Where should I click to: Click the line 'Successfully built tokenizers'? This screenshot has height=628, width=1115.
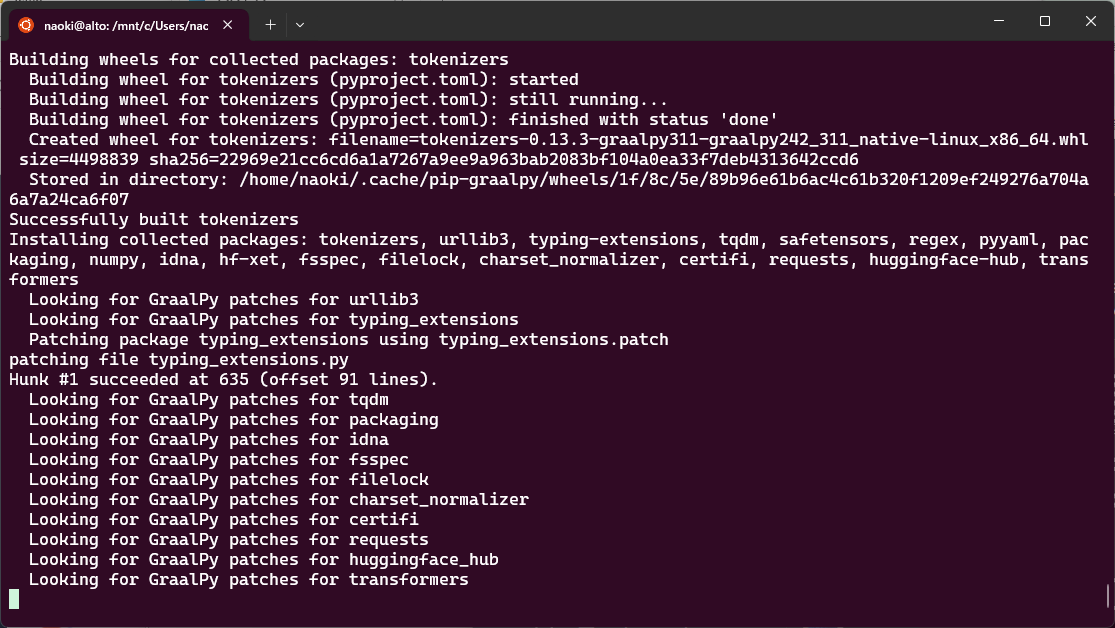(x=154, y=219)
